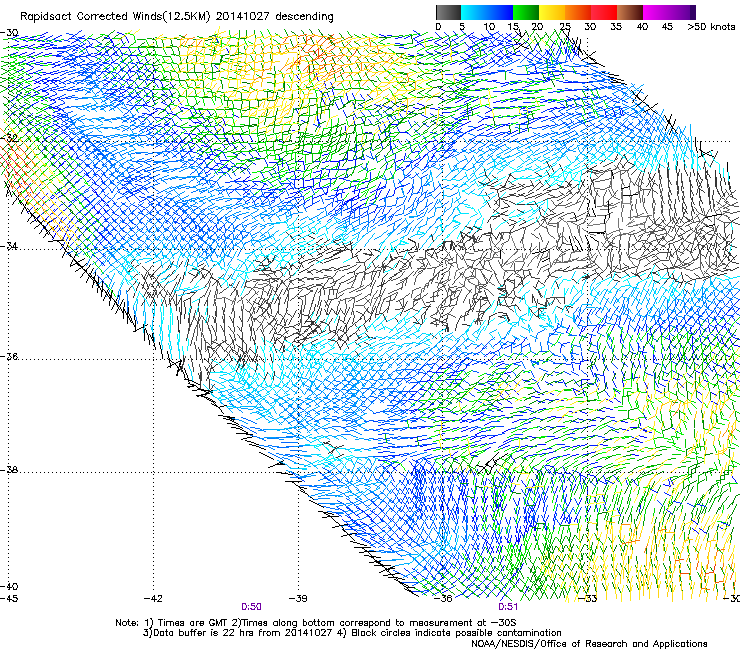This screenshot has height=650, width=740.
Task: Click the yellow 20-25 knots legend swatch
Action: pos(552,12)
